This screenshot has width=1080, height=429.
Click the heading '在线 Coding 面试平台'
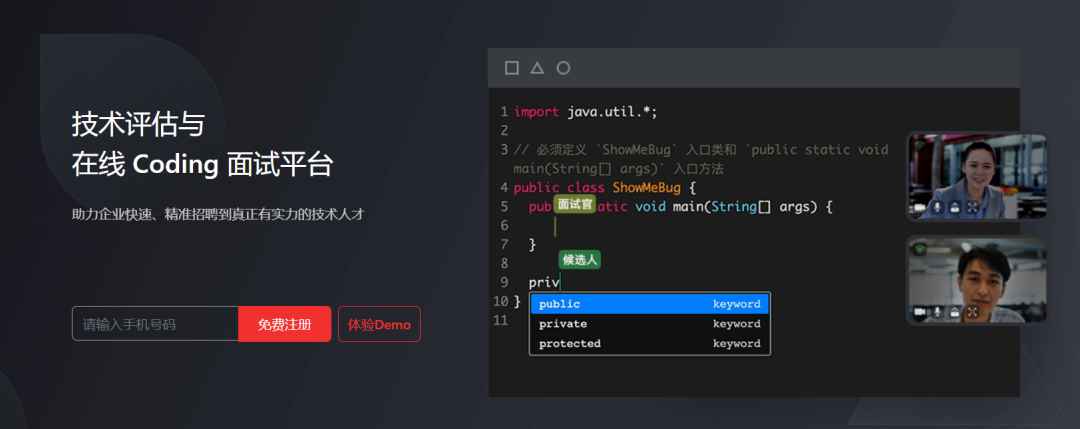(202, 165)
